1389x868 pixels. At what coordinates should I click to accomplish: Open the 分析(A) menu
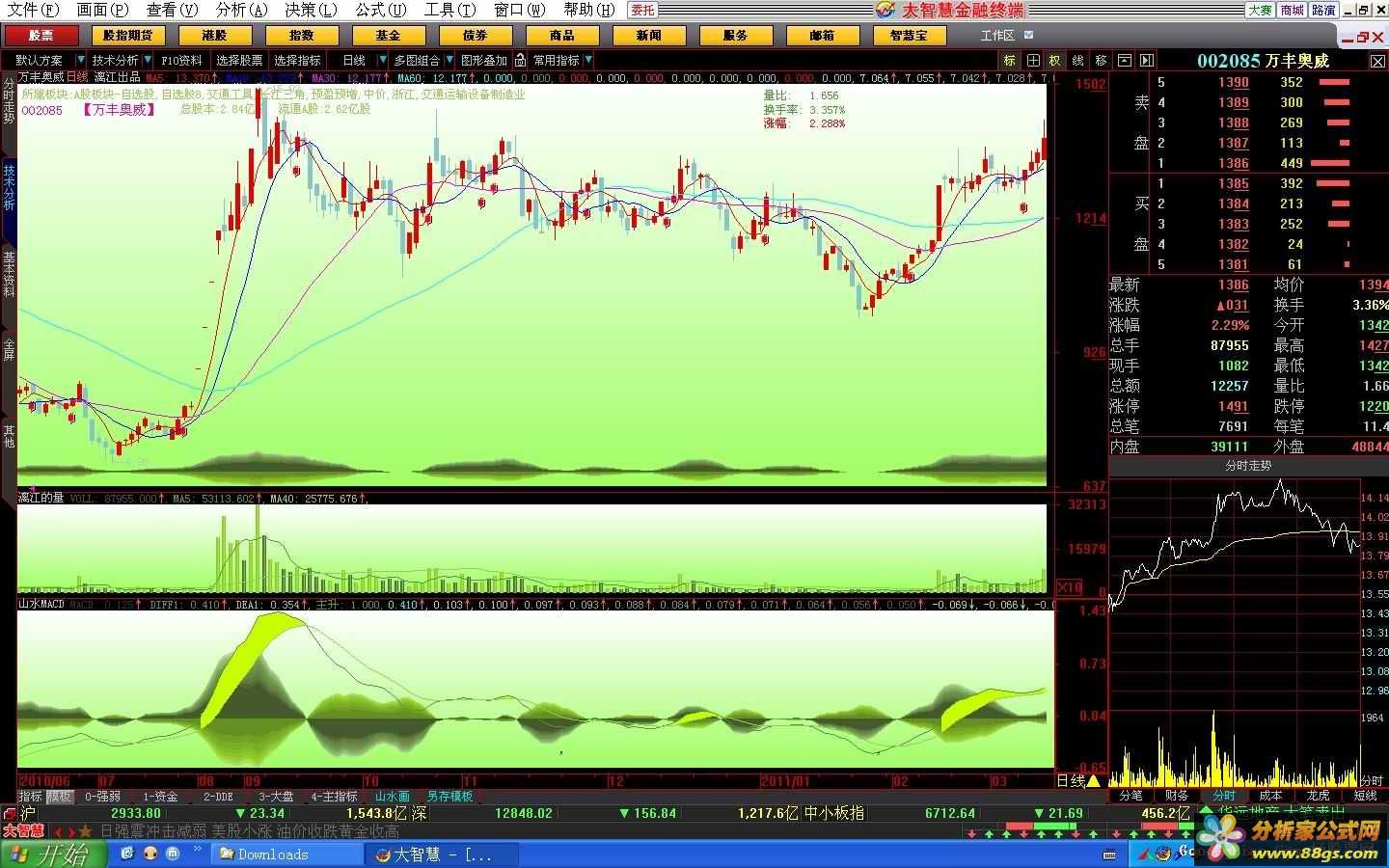(241, 10)
